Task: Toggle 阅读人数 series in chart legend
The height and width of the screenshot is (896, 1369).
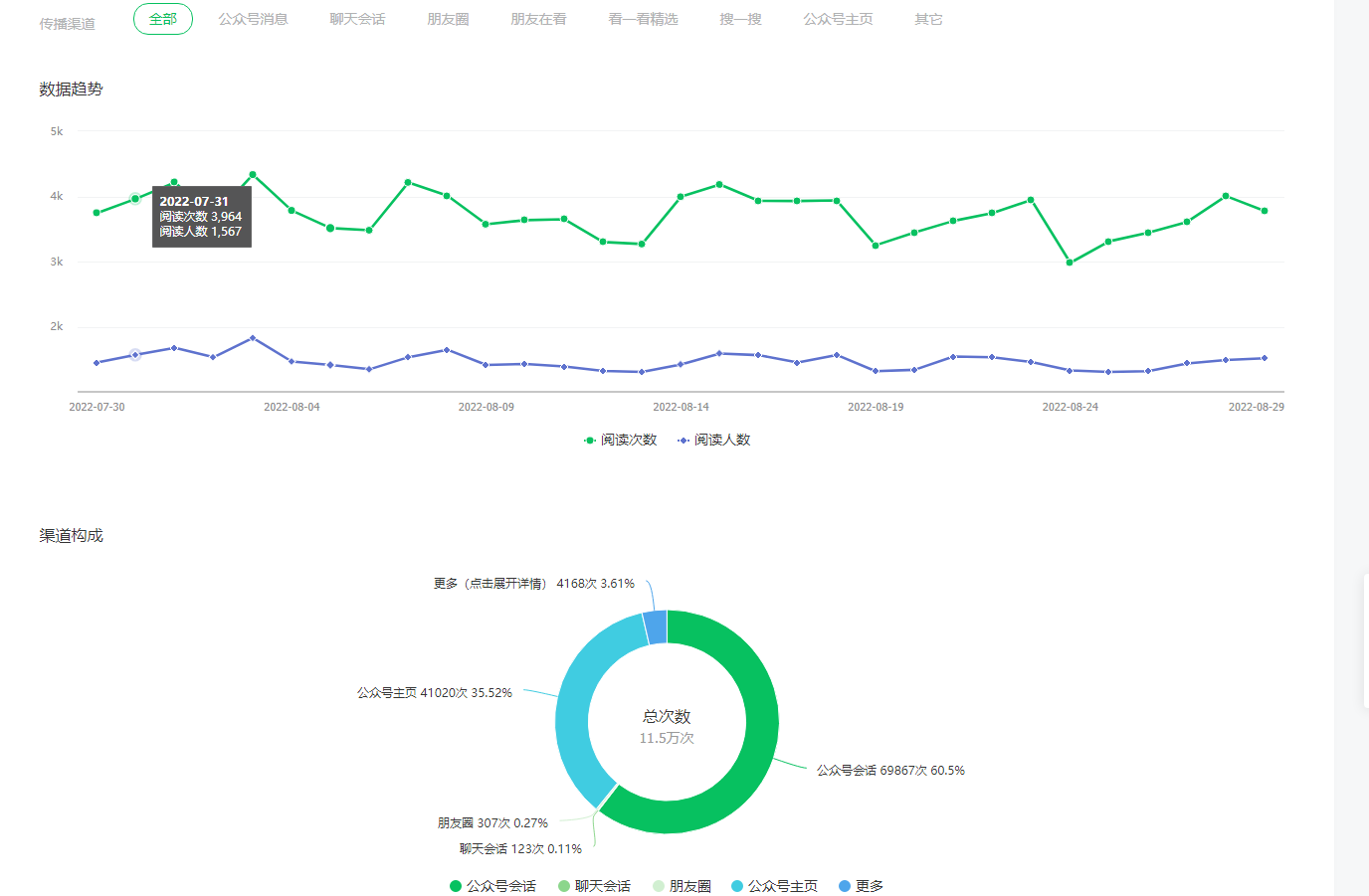Action: coord(714,440)
